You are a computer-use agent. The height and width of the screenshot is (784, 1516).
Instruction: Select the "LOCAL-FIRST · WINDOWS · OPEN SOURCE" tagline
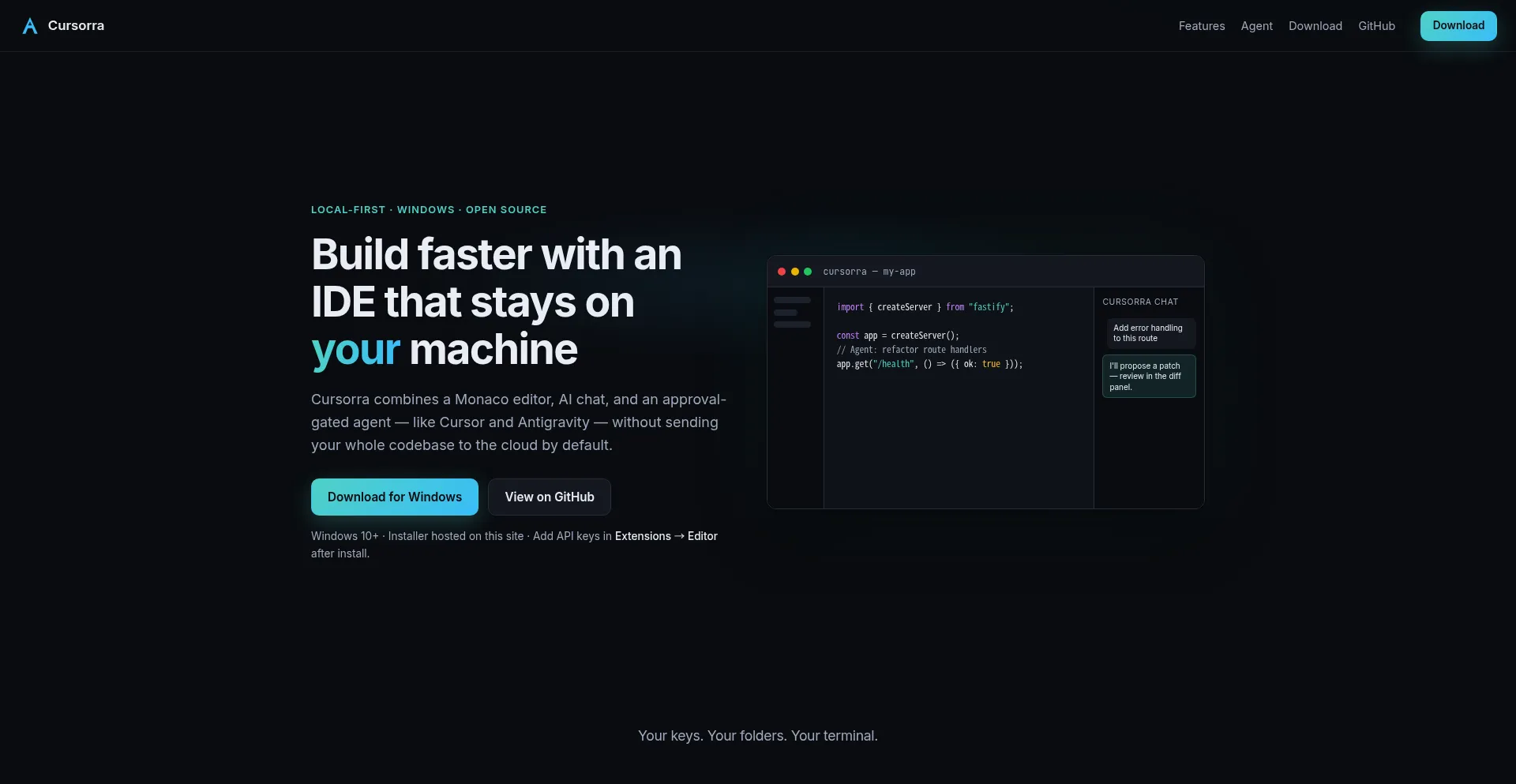[x=429, y=210]
